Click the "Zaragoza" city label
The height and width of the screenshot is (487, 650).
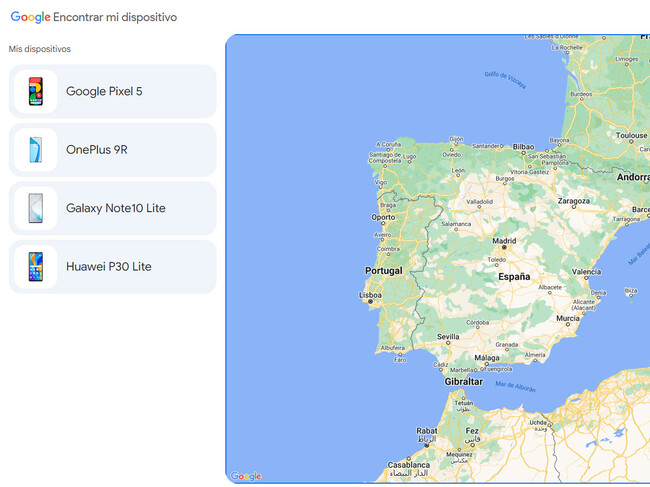pyautogui.click(x=574, y=201)
